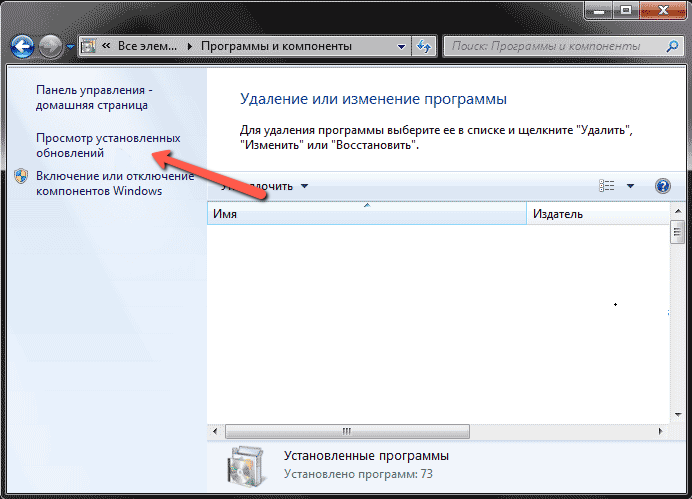Open recent pages dropdown beside Forward arrow
Viewport: 692px width, 499px height.
(x=70, y=46)
